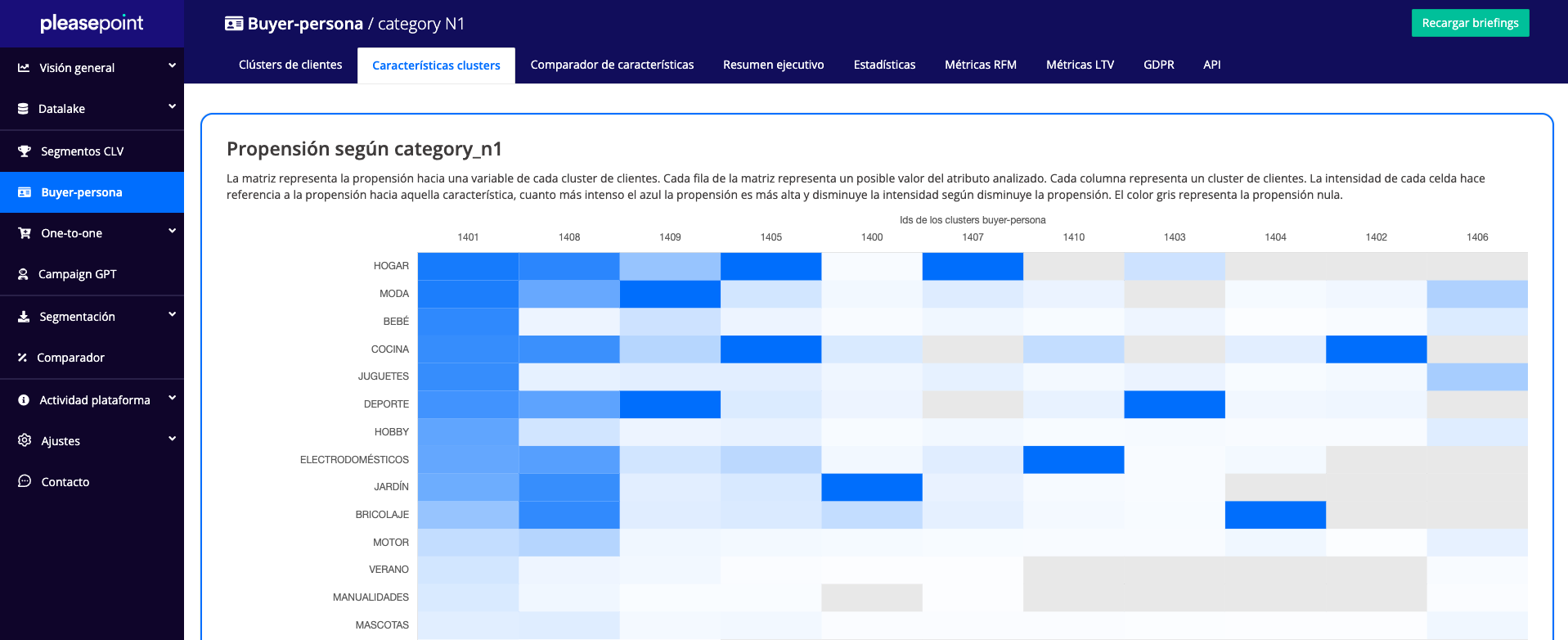Click the Segmentos CLV trophy icon
1568x640 pixels.
(x=25, y=151)
